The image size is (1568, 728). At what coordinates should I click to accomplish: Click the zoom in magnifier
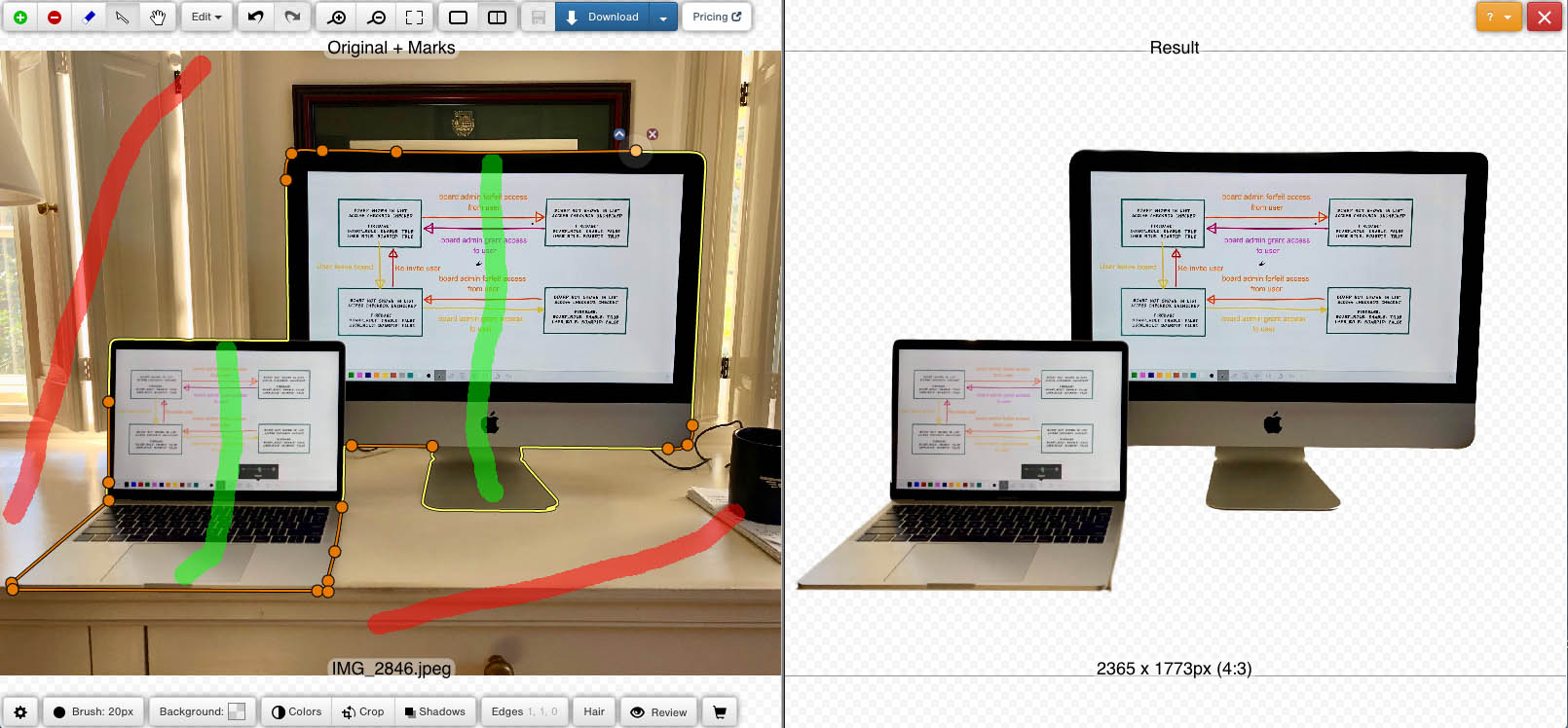click(x=337, y=18)
